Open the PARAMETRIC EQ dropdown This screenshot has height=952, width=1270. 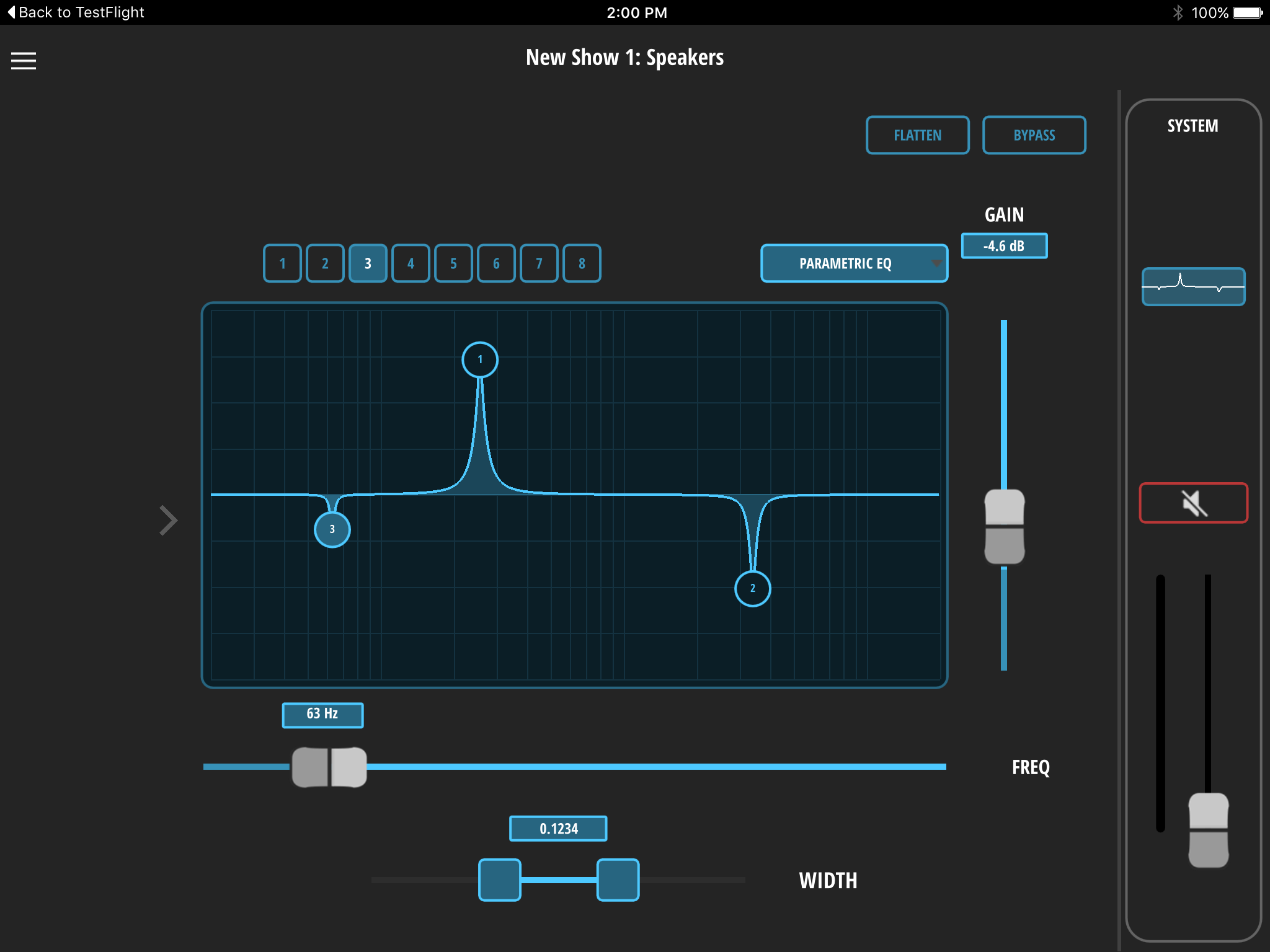click(x=854, y=263)
